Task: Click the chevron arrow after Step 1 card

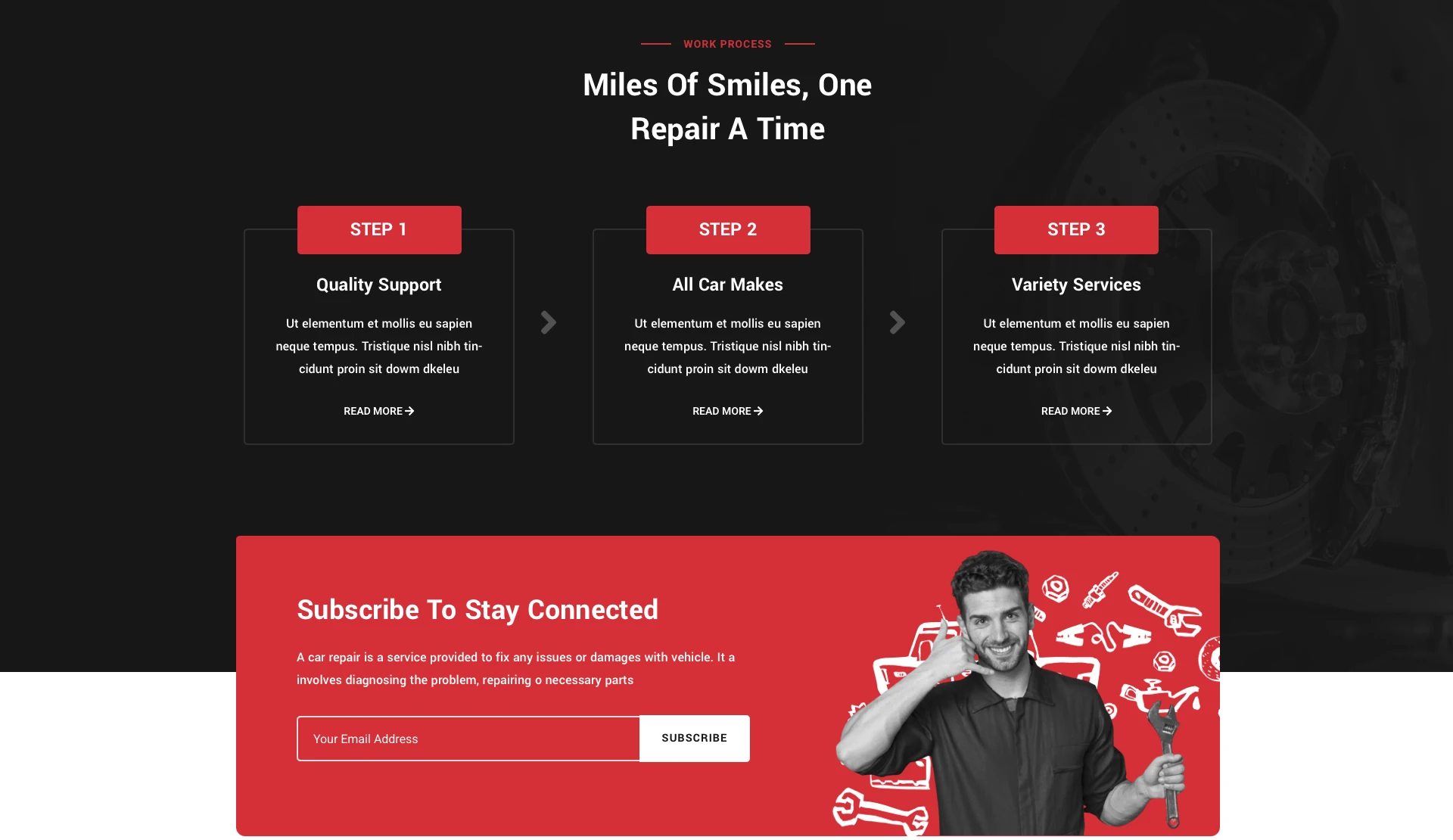Action: (549, 323)
